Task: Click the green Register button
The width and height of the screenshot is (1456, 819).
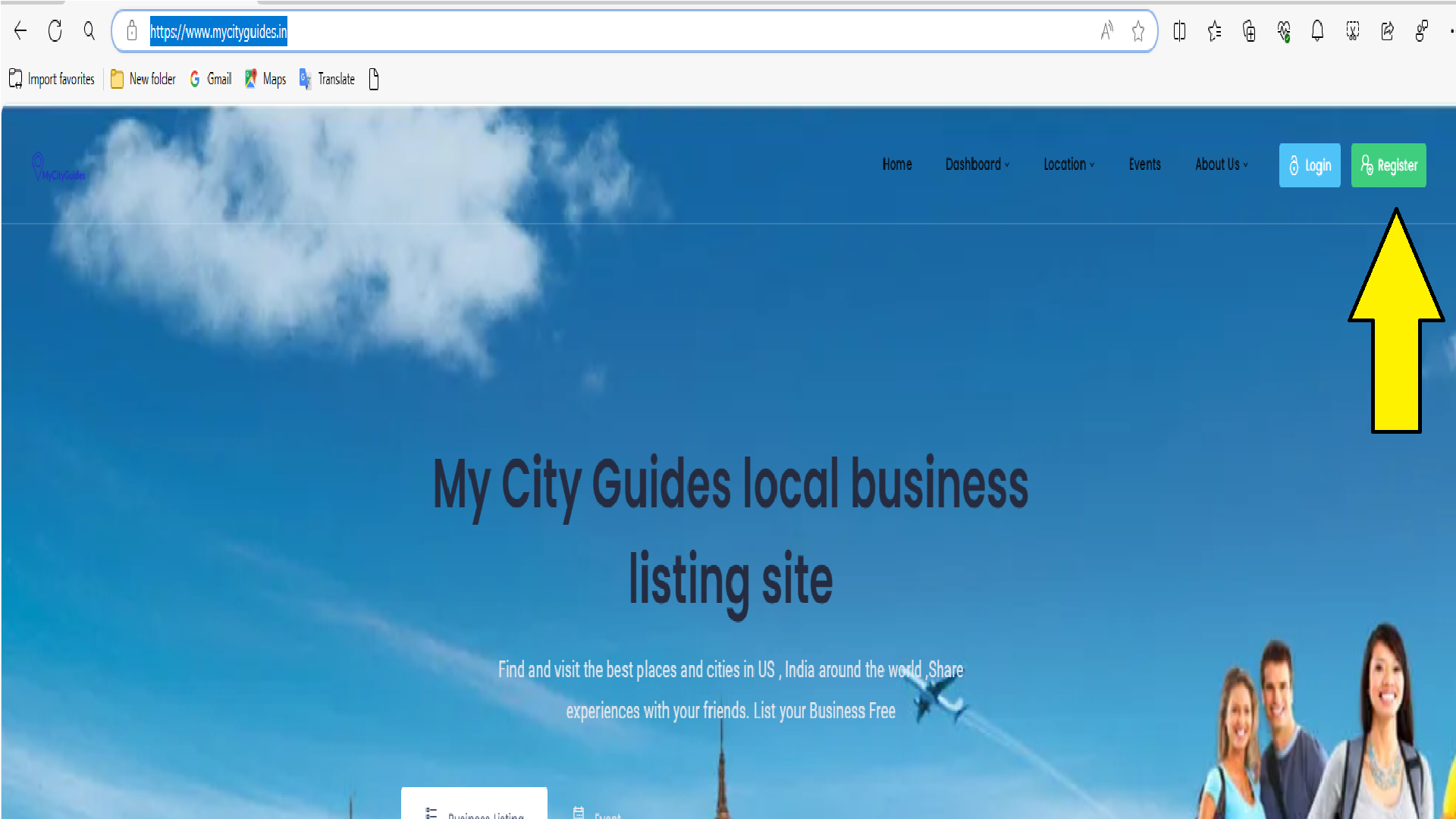Action: click(x=1389, y=165)
